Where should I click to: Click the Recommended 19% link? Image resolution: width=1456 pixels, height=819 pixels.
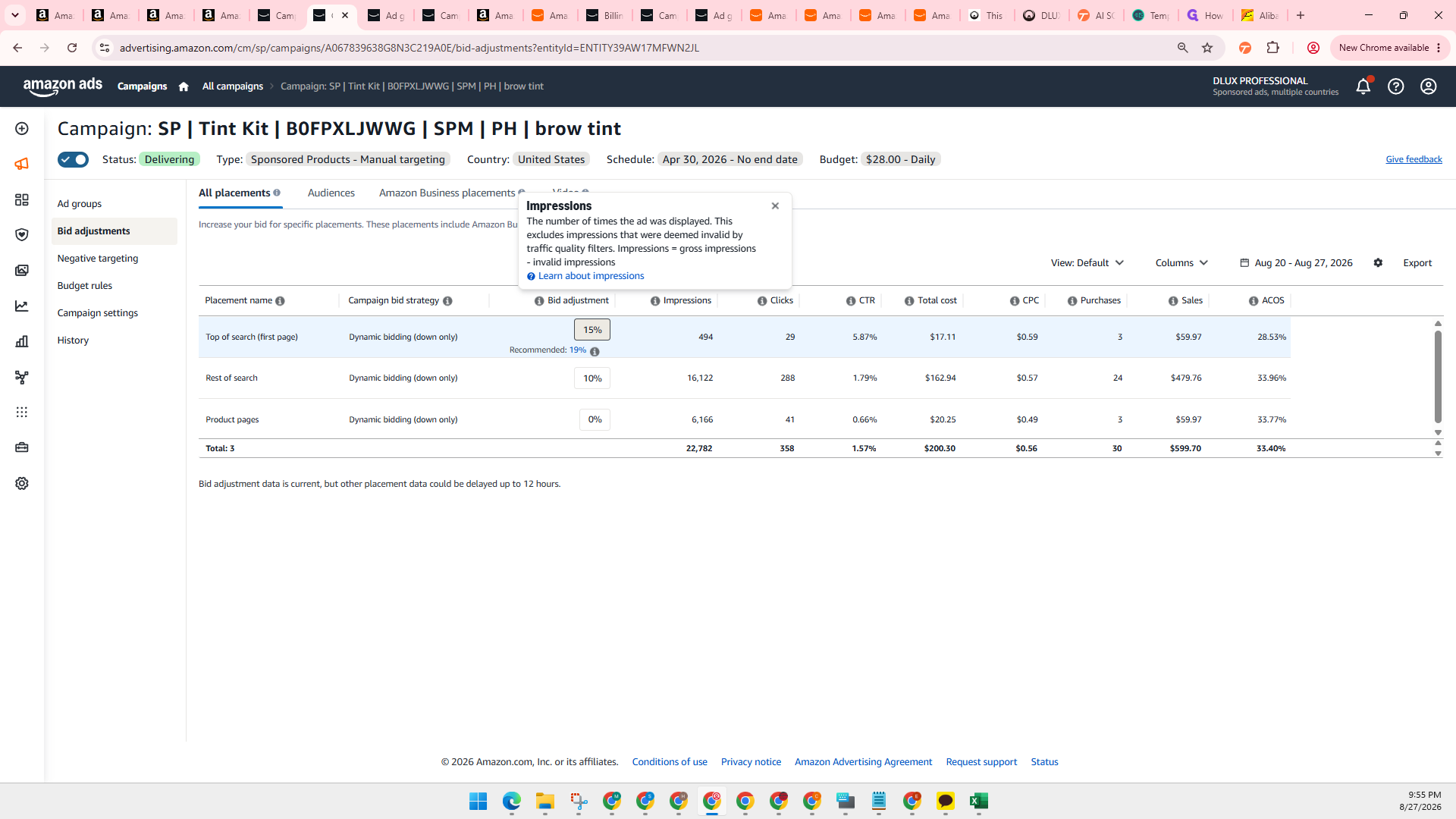[x=578, y=350]
